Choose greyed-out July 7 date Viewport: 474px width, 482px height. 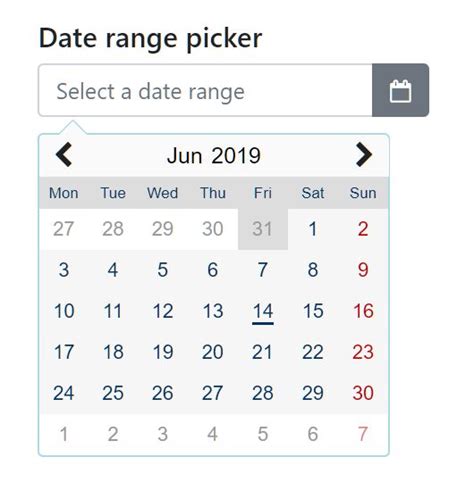point(363,434)
